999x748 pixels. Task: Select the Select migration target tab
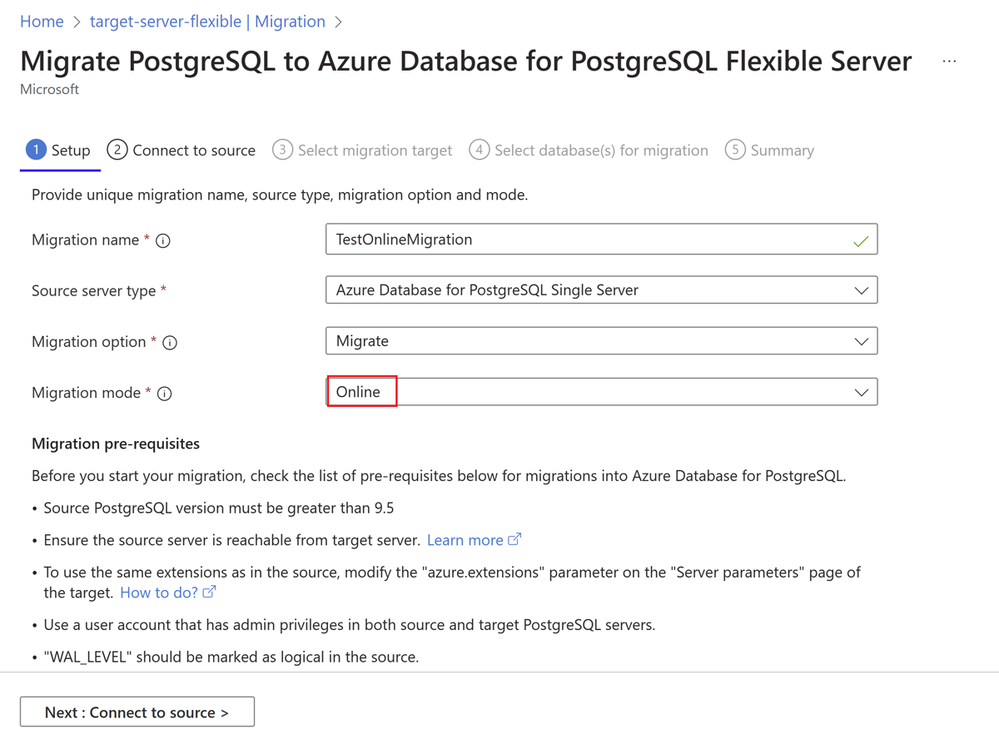362,150
